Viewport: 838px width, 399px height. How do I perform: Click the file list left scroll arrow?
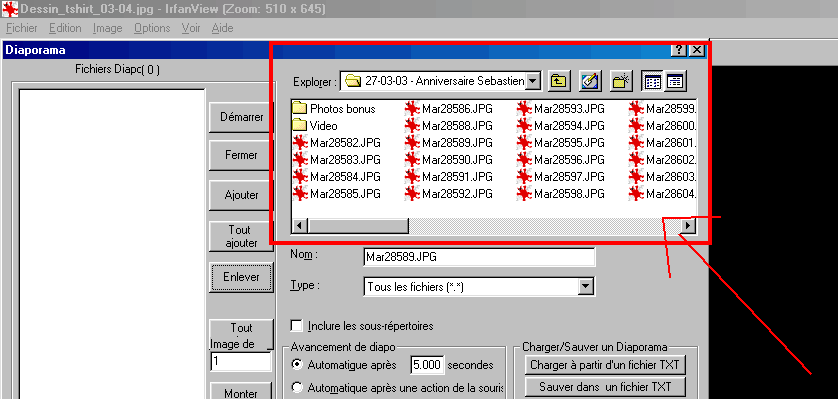pyautogui.click(x=299, y=225)
